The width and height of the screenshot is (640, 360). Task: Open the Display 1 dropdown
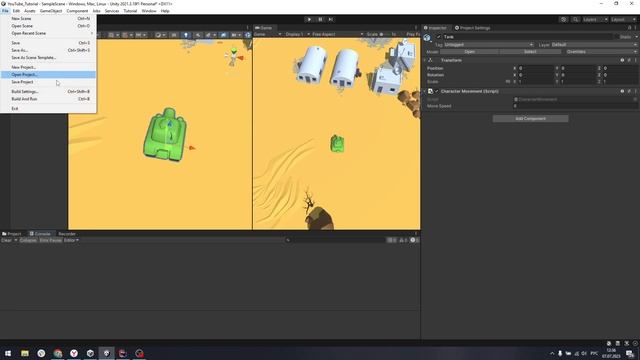(x=298, y=34)
